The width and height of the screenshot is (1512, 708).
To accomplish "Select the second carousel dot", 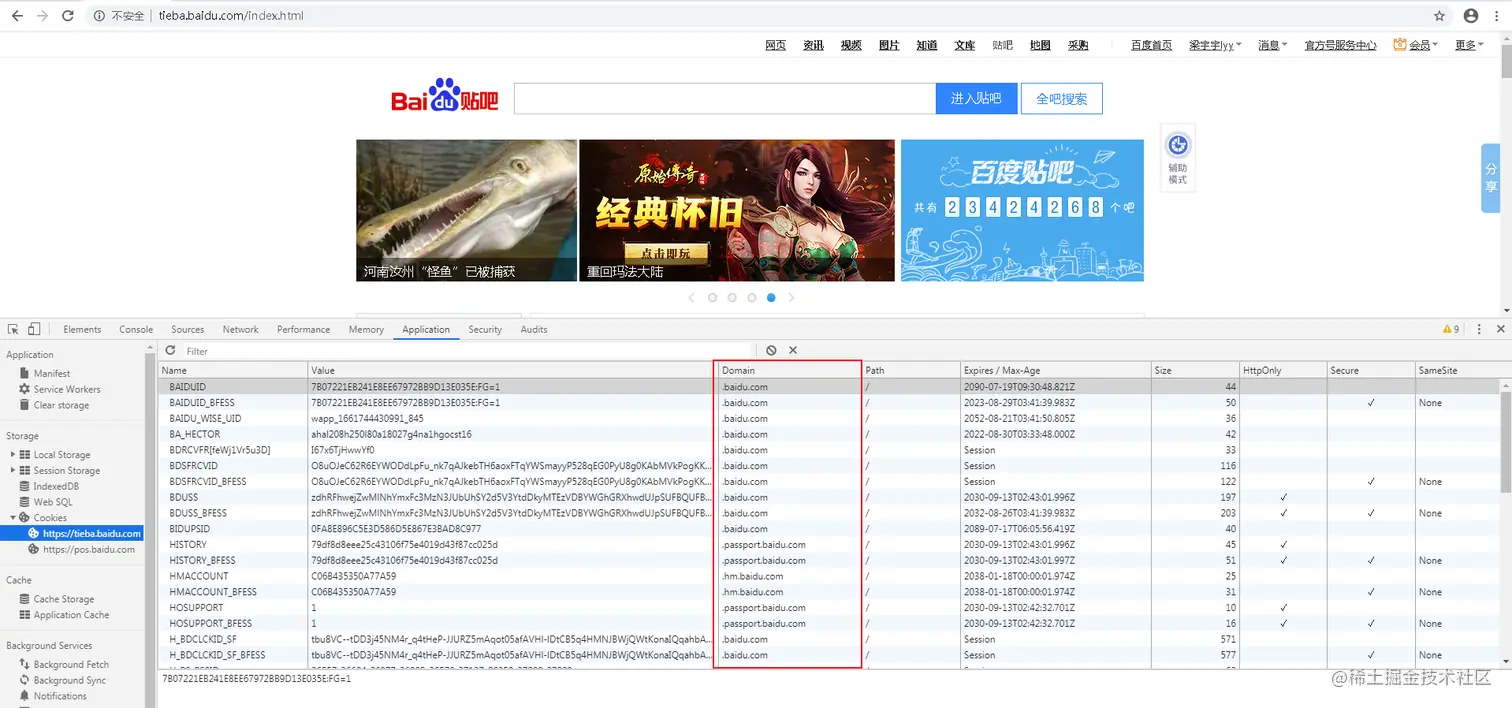I will (732, 298).
